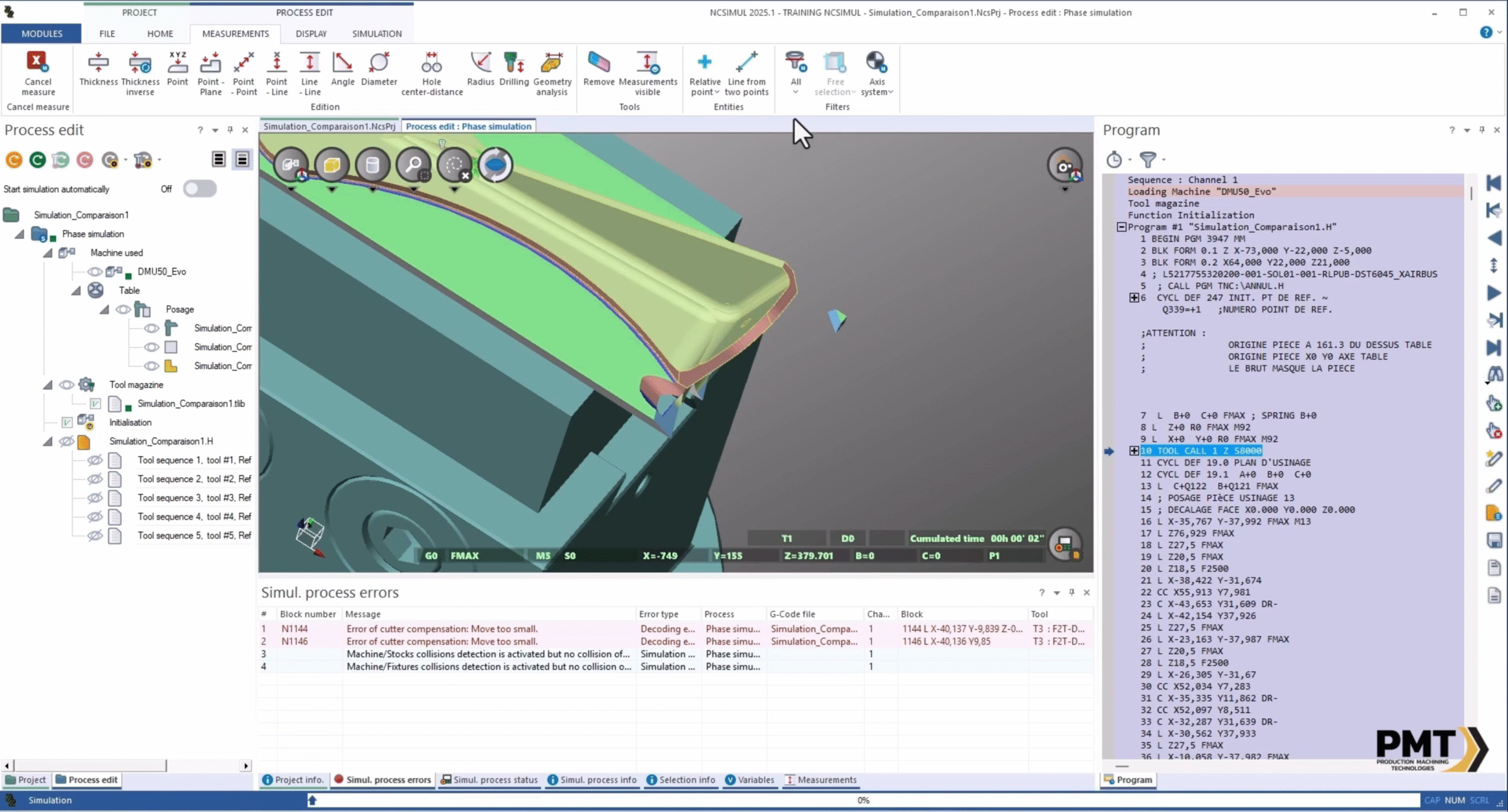Toggle visibility eye of Posage
The image size is (1508, 812).
click(123, 310)
